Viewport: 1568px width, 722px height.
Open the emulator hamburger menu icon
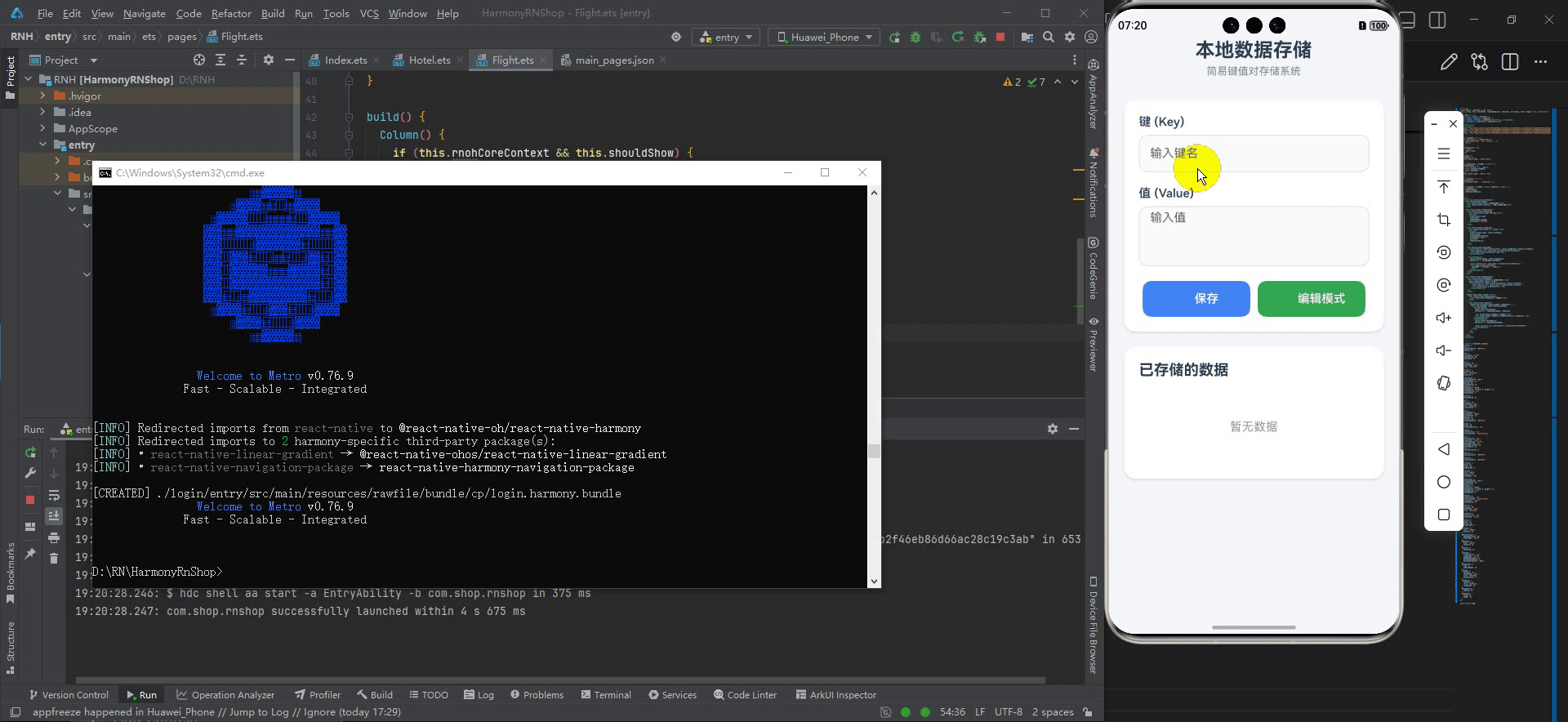[1444, 154]
